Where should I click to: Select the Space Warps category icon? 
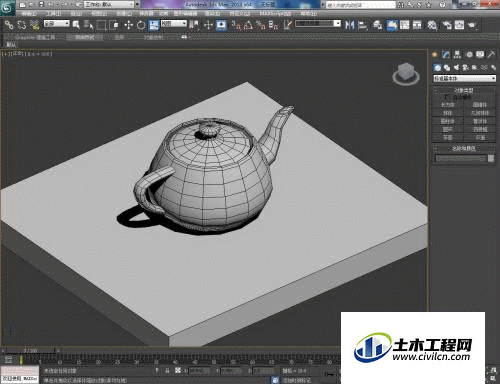tap(484, 68)
